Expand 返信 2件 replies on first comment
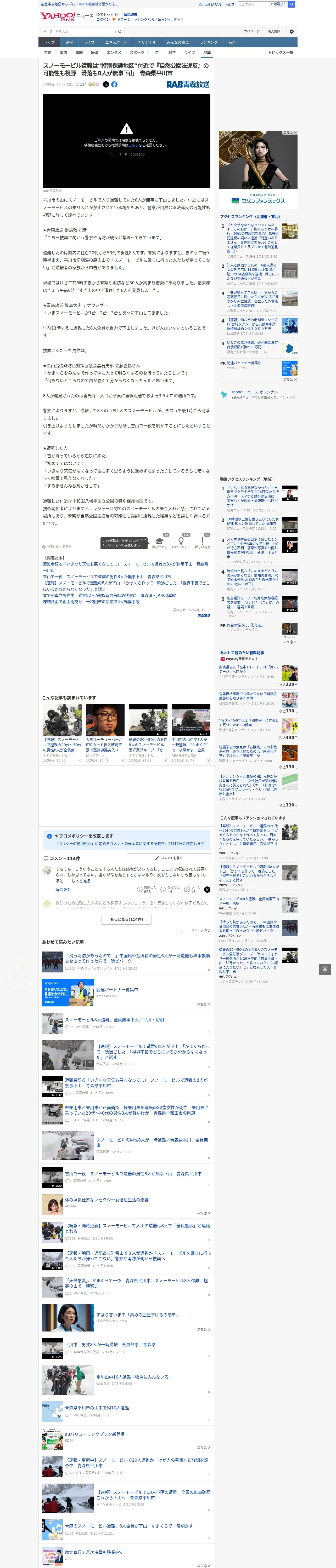336x1568 pixels. (x=62, y=889)
